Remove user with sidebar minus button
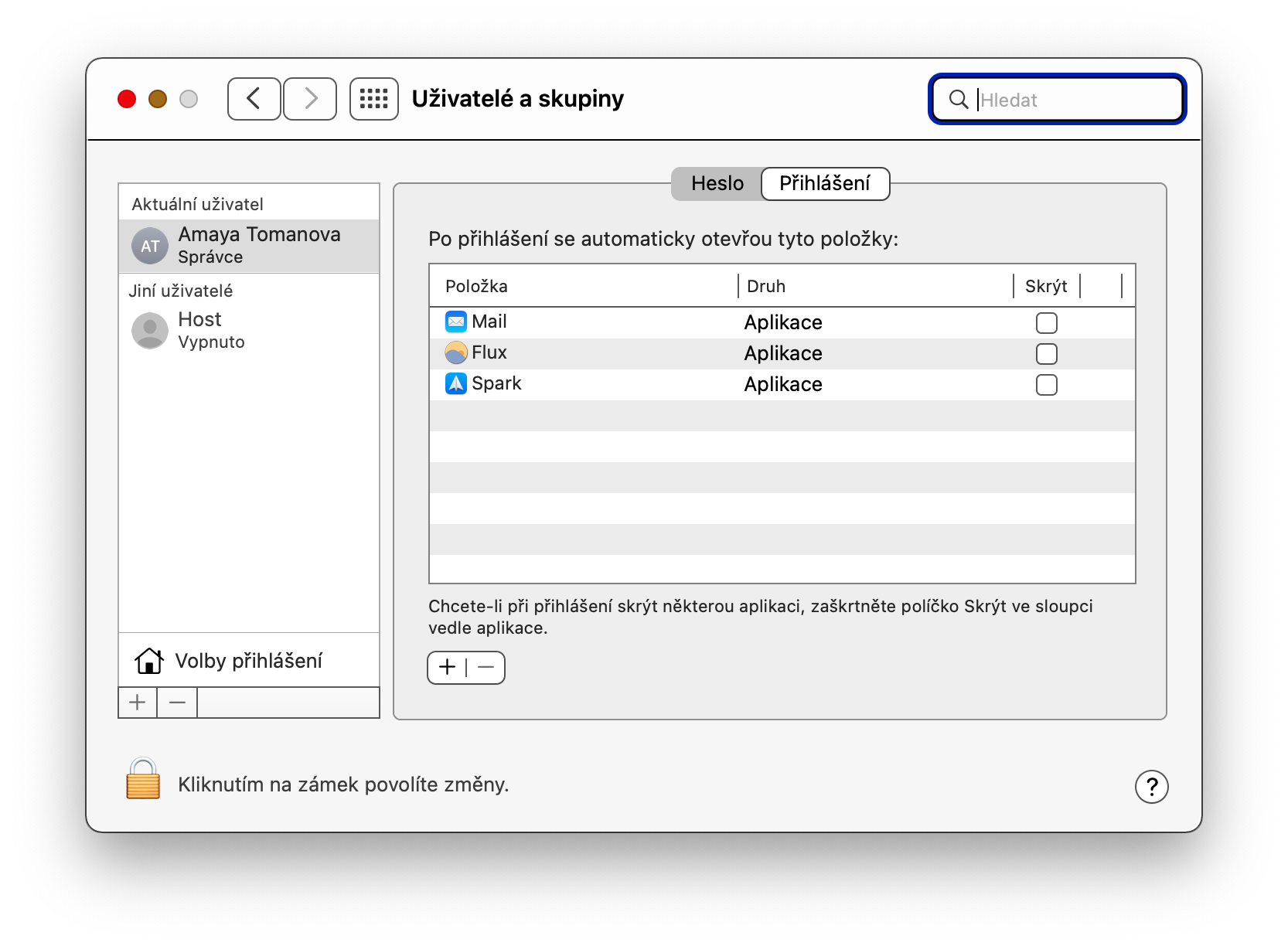The width and height of the screenshot is (1288, 946). 177,703
